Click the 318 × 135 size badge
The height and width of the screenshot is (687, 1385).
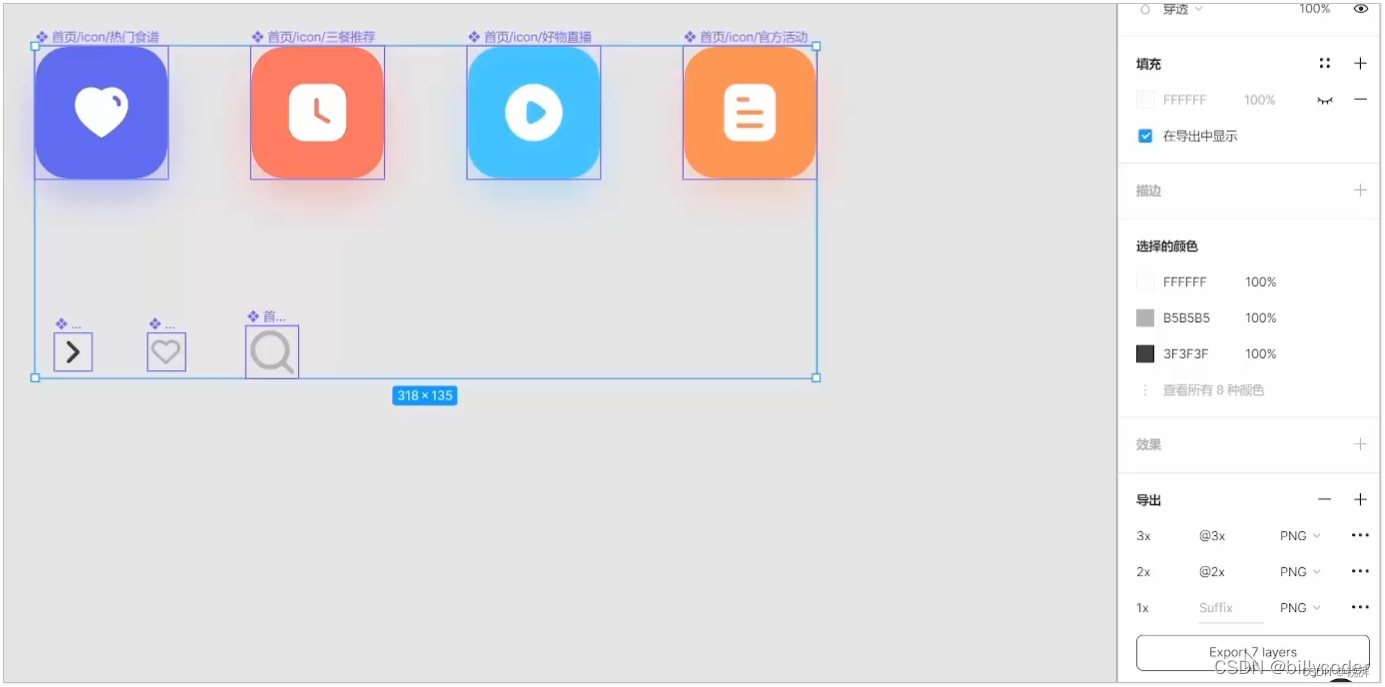425,395
